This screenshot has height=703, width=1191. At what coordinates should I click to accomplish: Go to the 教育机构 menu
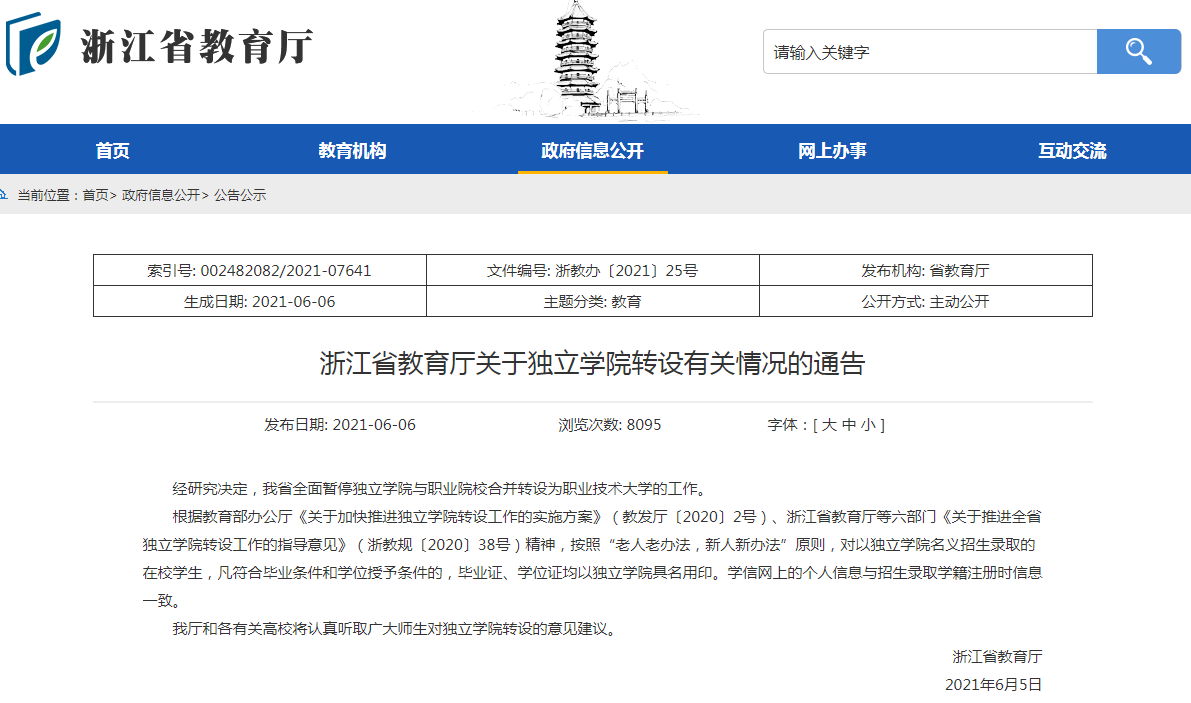pyautogui.click(x=352, y=151)
